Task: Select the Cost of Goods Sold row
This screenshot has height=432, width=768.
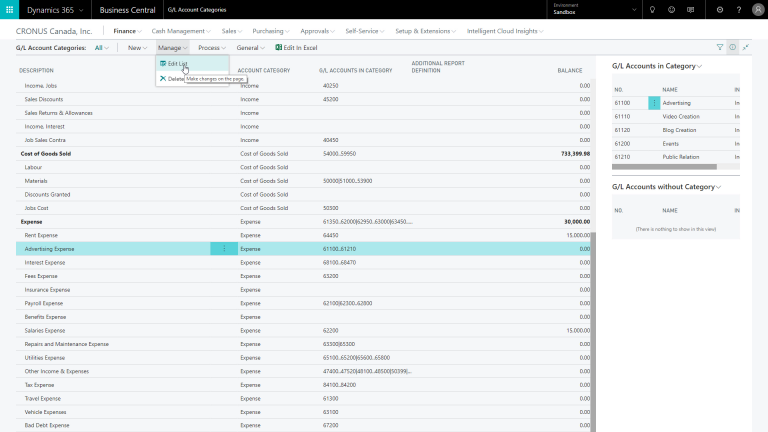Action: tap(304, 153)
